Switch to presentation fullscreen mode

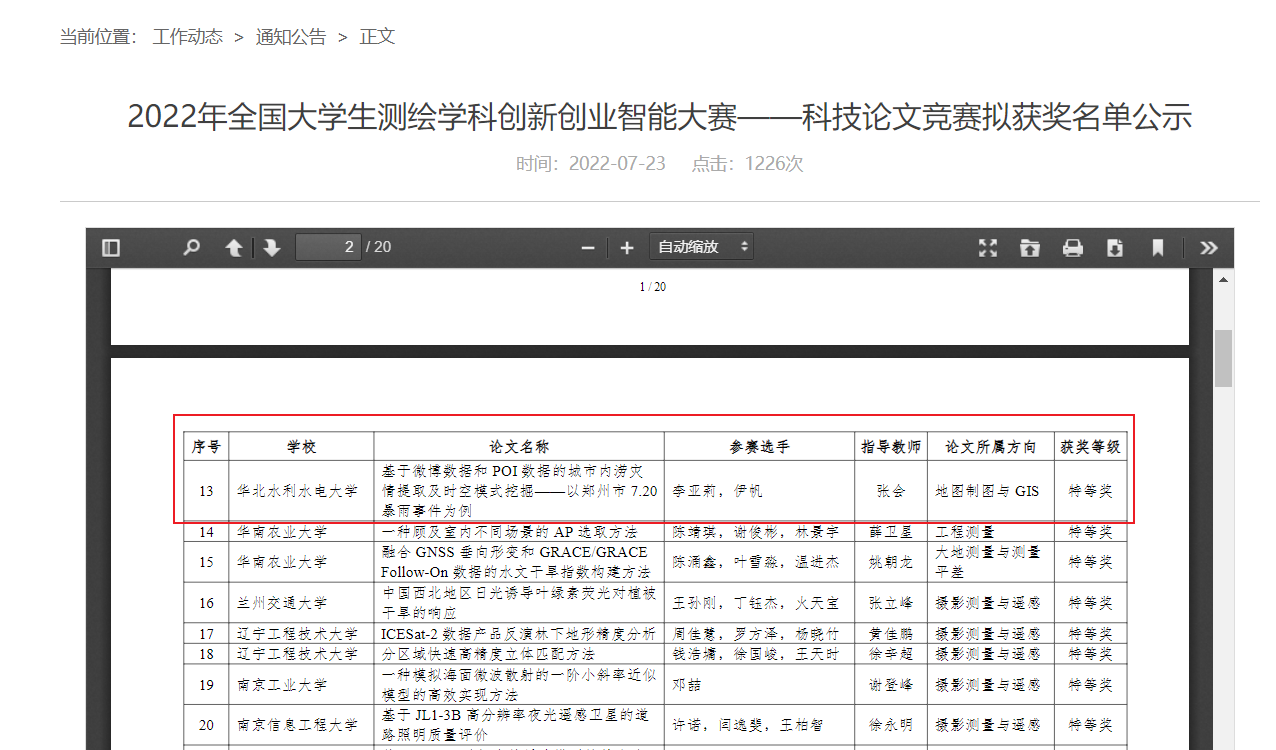(988, 247)
